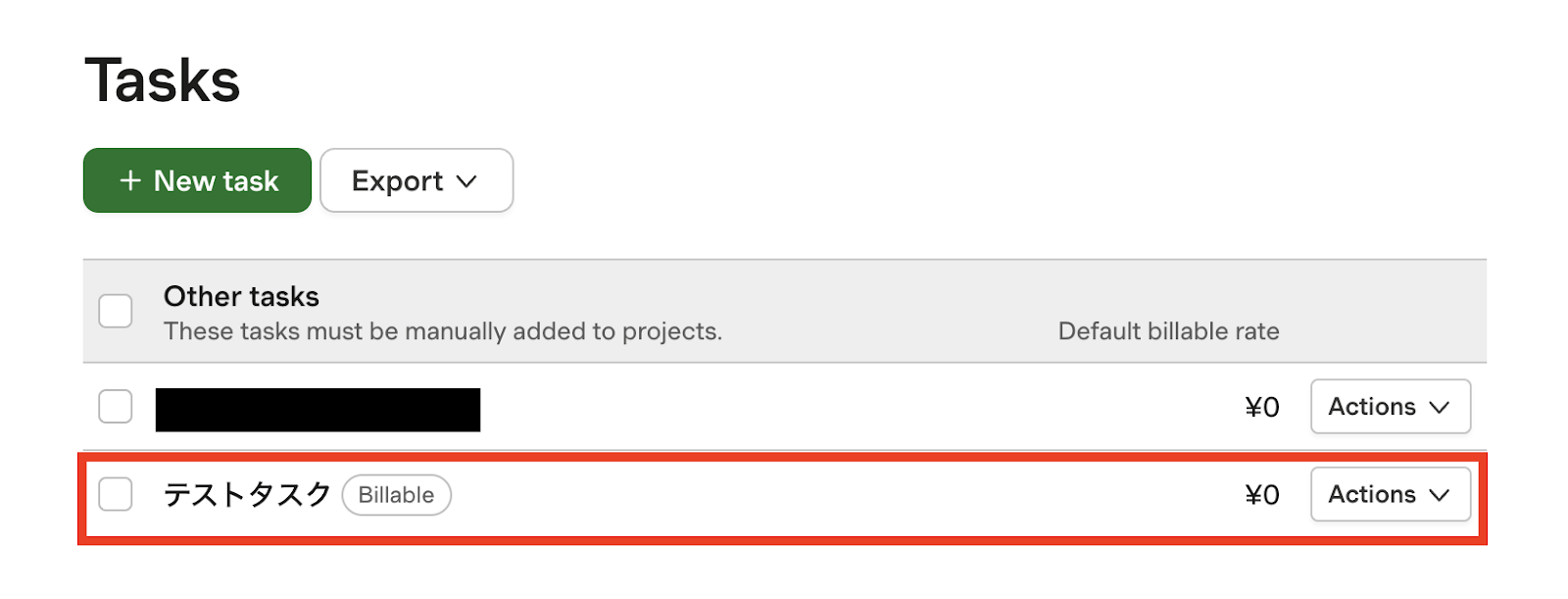Expand the Actions dropdown for テストタスク

click(1390, 494)
